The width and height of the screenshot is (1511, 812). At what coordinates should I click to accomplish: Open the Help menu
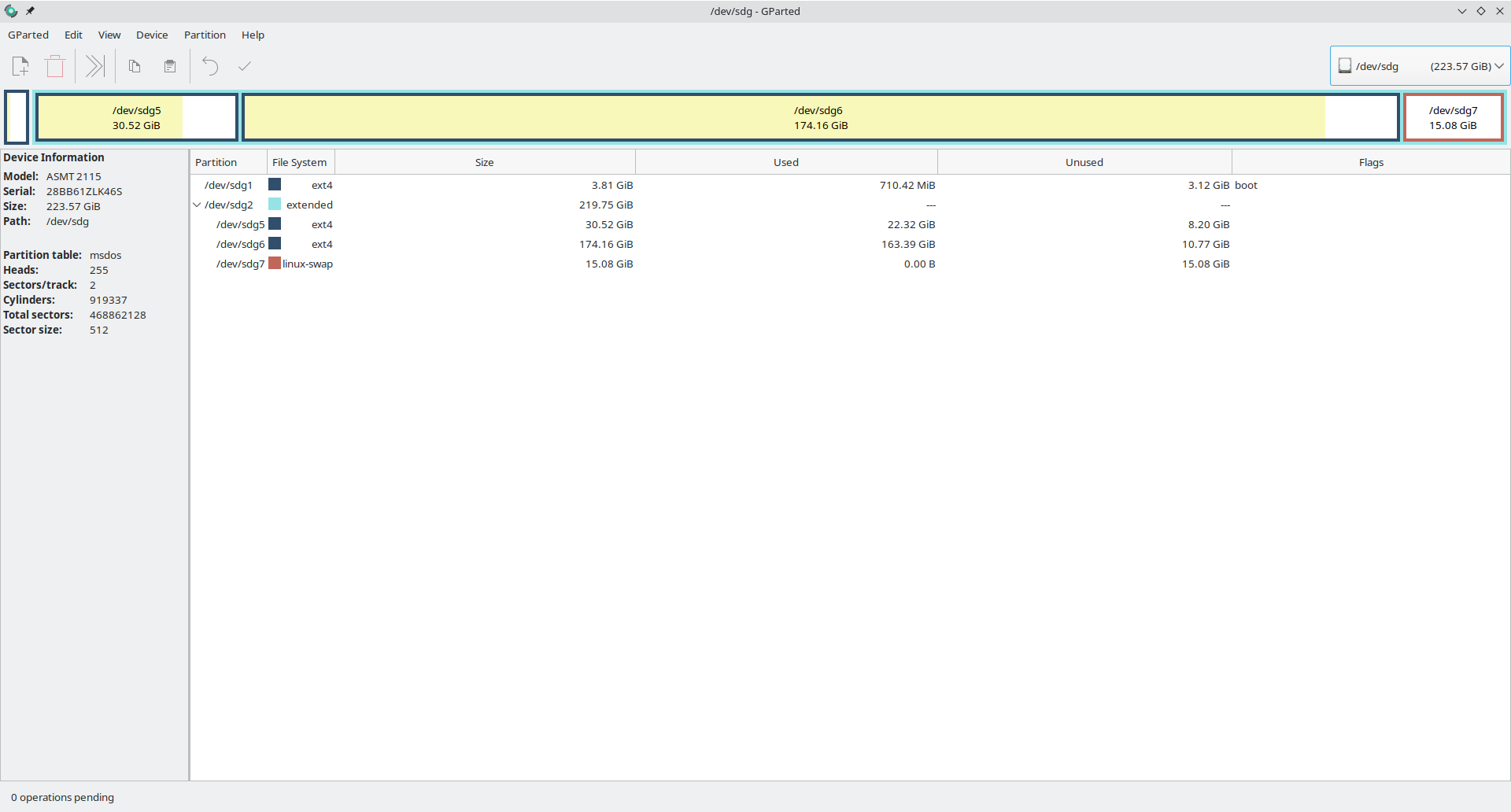[253, 35]
